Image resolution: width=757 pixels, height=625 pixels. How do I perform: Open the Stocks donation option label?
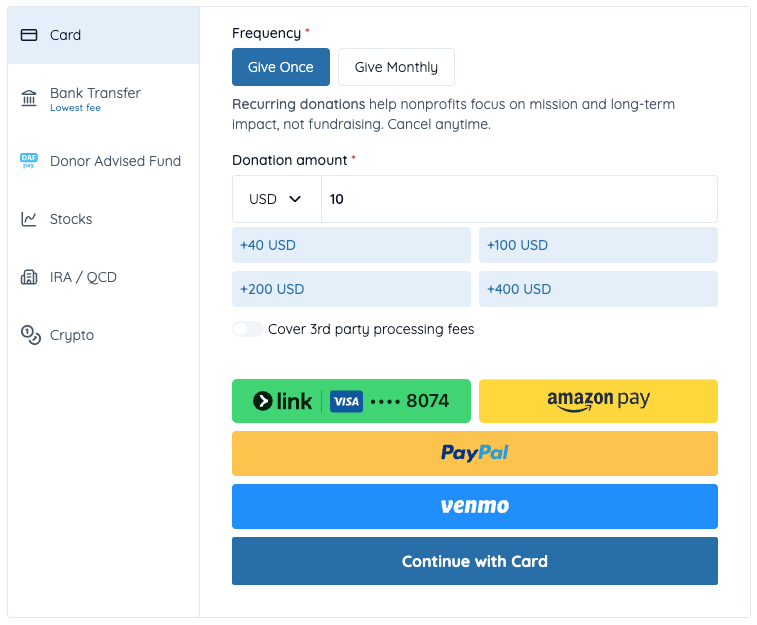[x=71, y=219]
